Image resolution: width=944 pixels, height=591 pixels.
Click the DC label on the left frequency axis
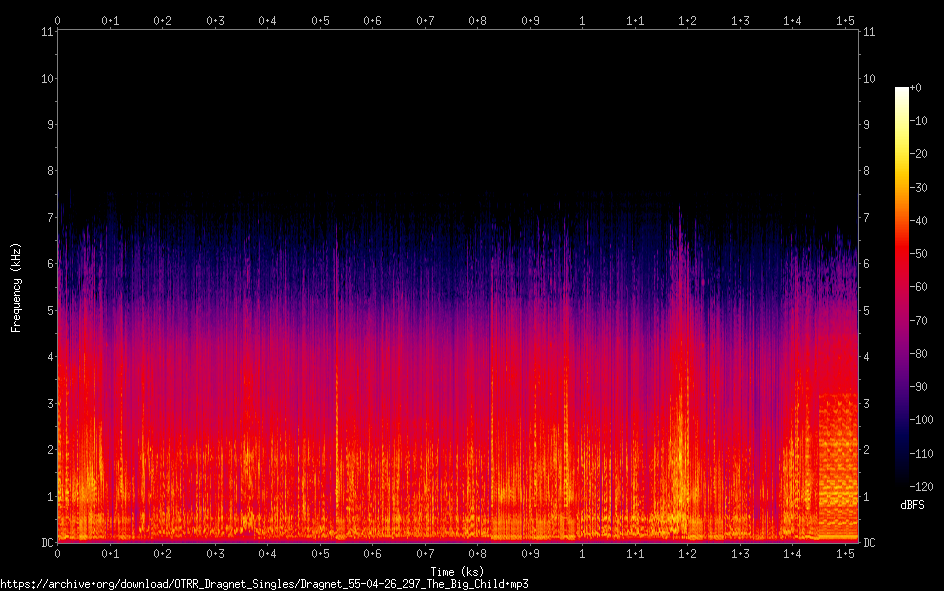pyautogui.click(x=45, y=543)
